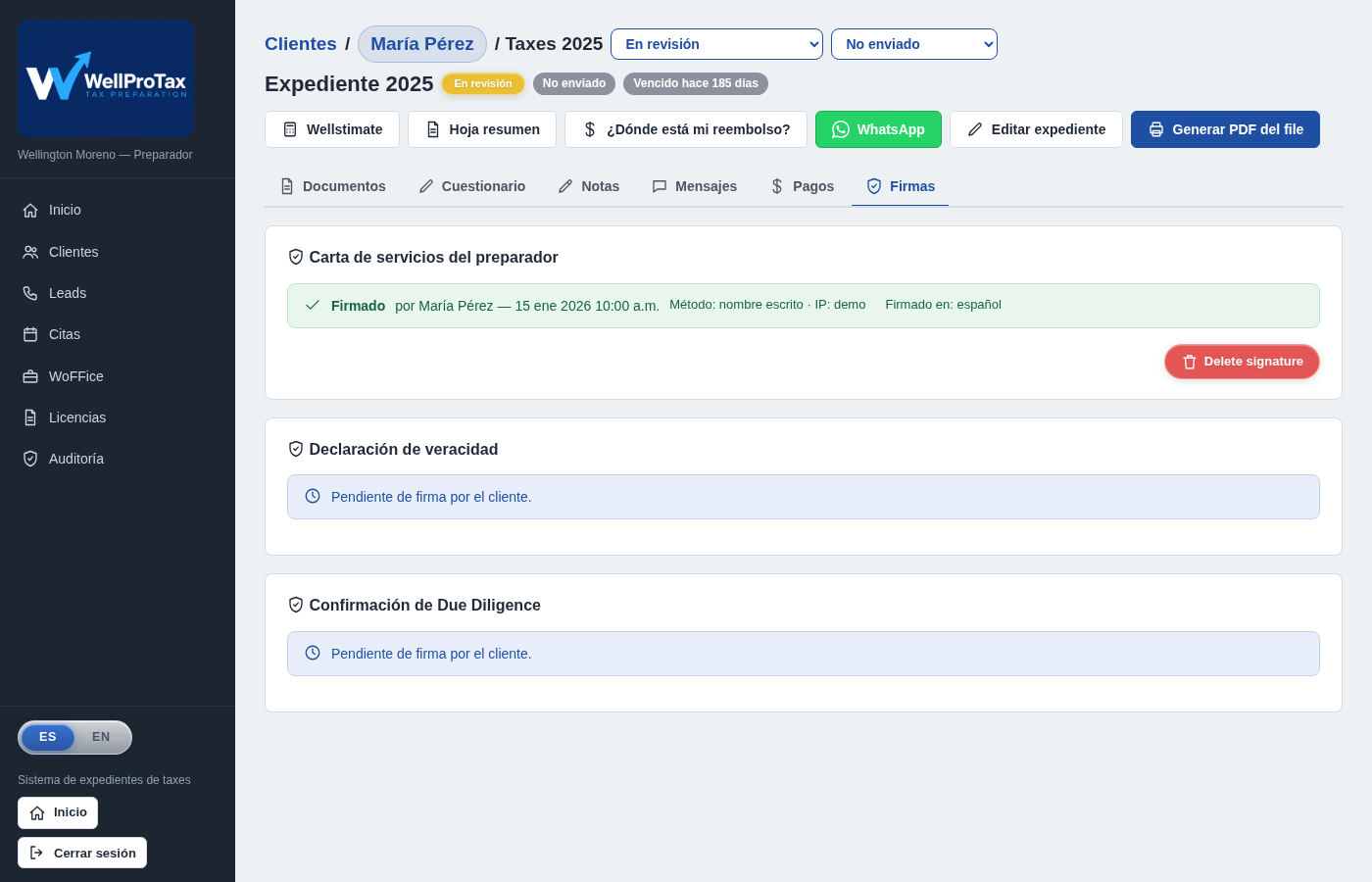
Task: Open the Pagos tab
Action: click(x=802, y=186)
